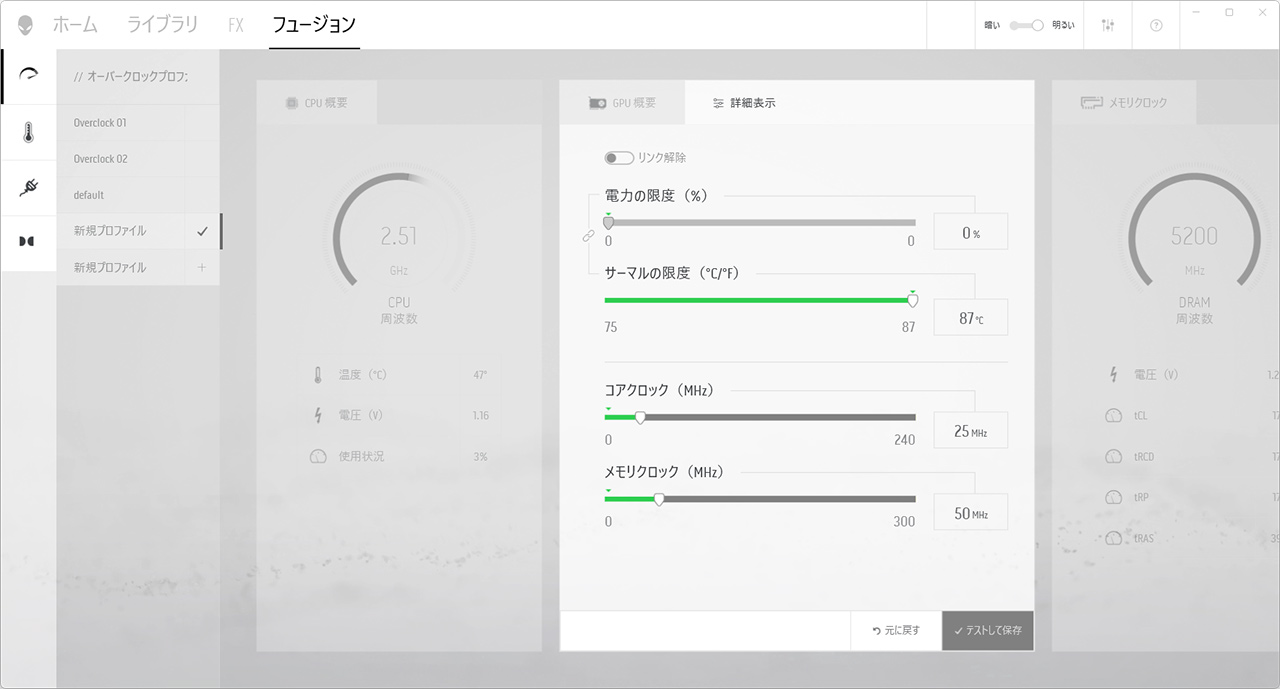Switch to the ライブラリ tab
The width and height of the screenshot is (1280, 689).
pyautogui.click(x=162, y=25)
